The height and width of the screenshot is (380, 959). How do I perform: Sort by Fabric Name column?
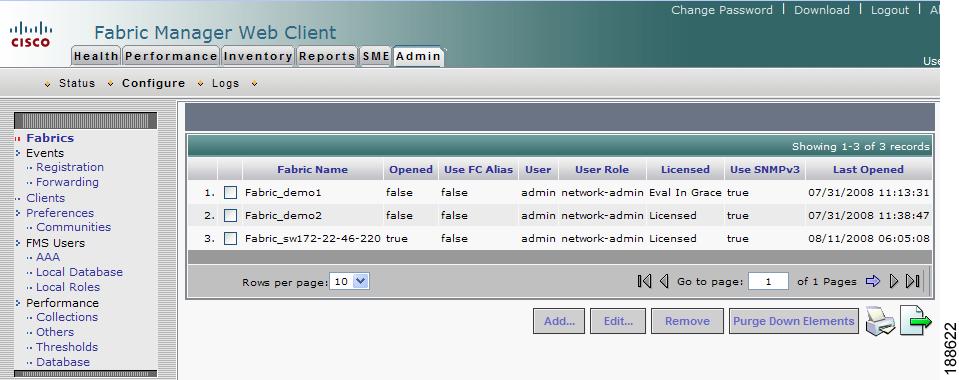point(313,170)
